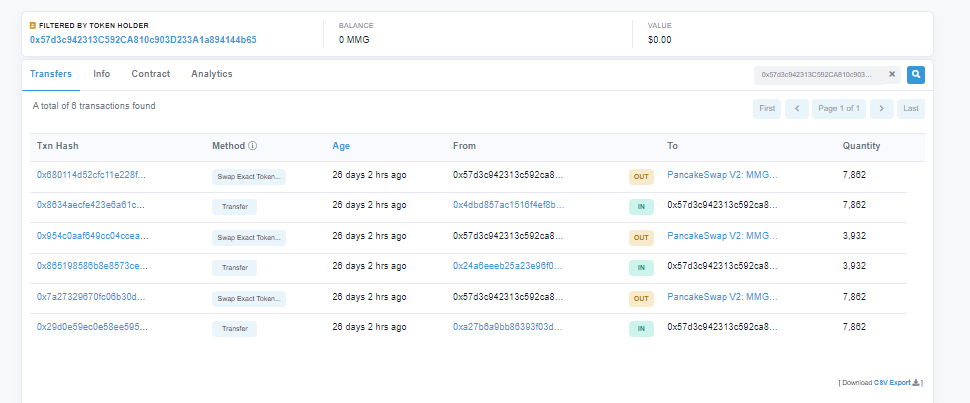This screenshot has height=403, width=970.
Task: Open transaction hash 0x954c0aaf649cc04ccea
Action: tap(92, 236)
